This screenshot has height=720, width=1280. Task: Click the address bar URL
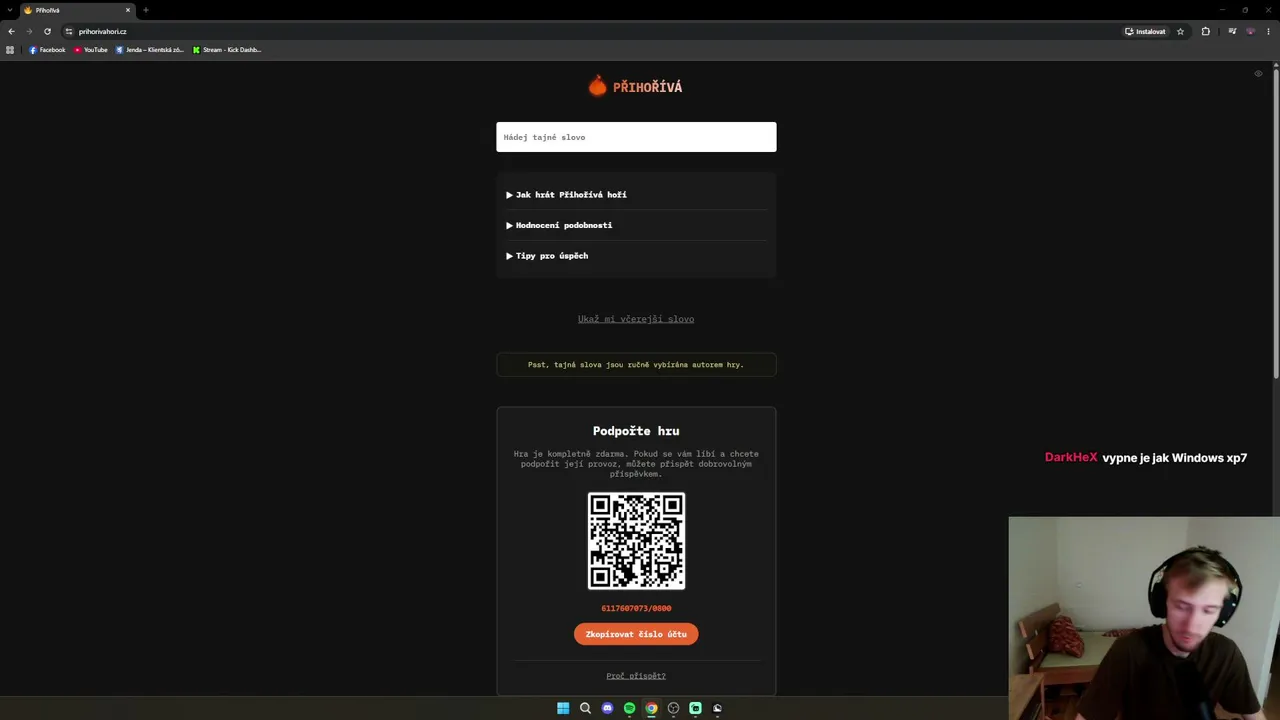point(103,31)
